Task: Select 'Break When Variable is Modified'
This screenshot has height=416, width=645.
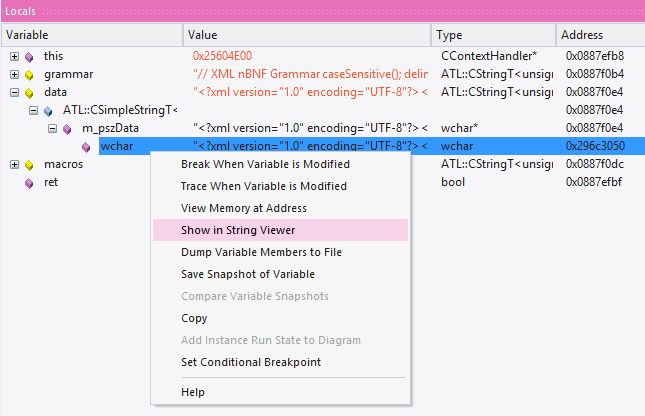Action: [265, 164]
